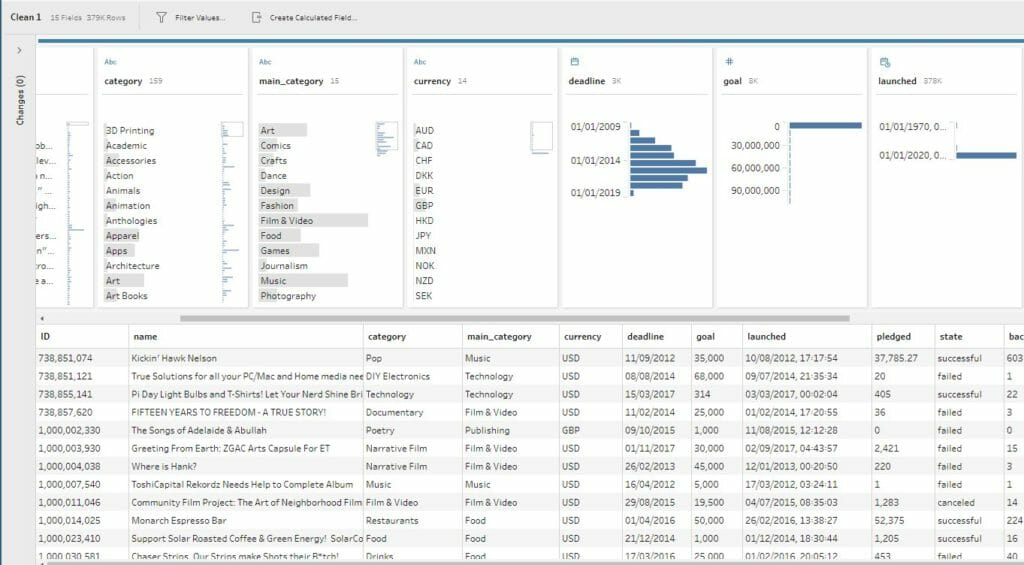The height and width of the screenshot is (565, 1024).
Task: Click the scroll-left arrow under profile cards
Action: (x=41, y=317)
